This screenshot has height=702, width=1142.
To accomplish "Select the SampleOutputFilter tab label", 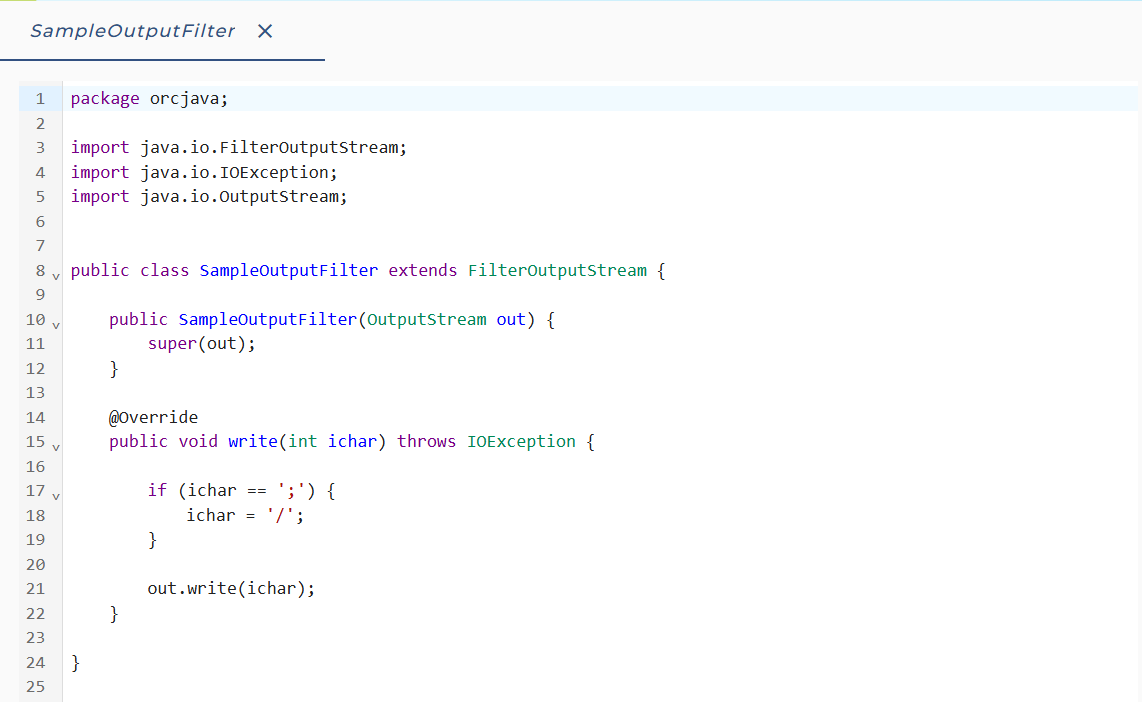I will click(132, 31).
